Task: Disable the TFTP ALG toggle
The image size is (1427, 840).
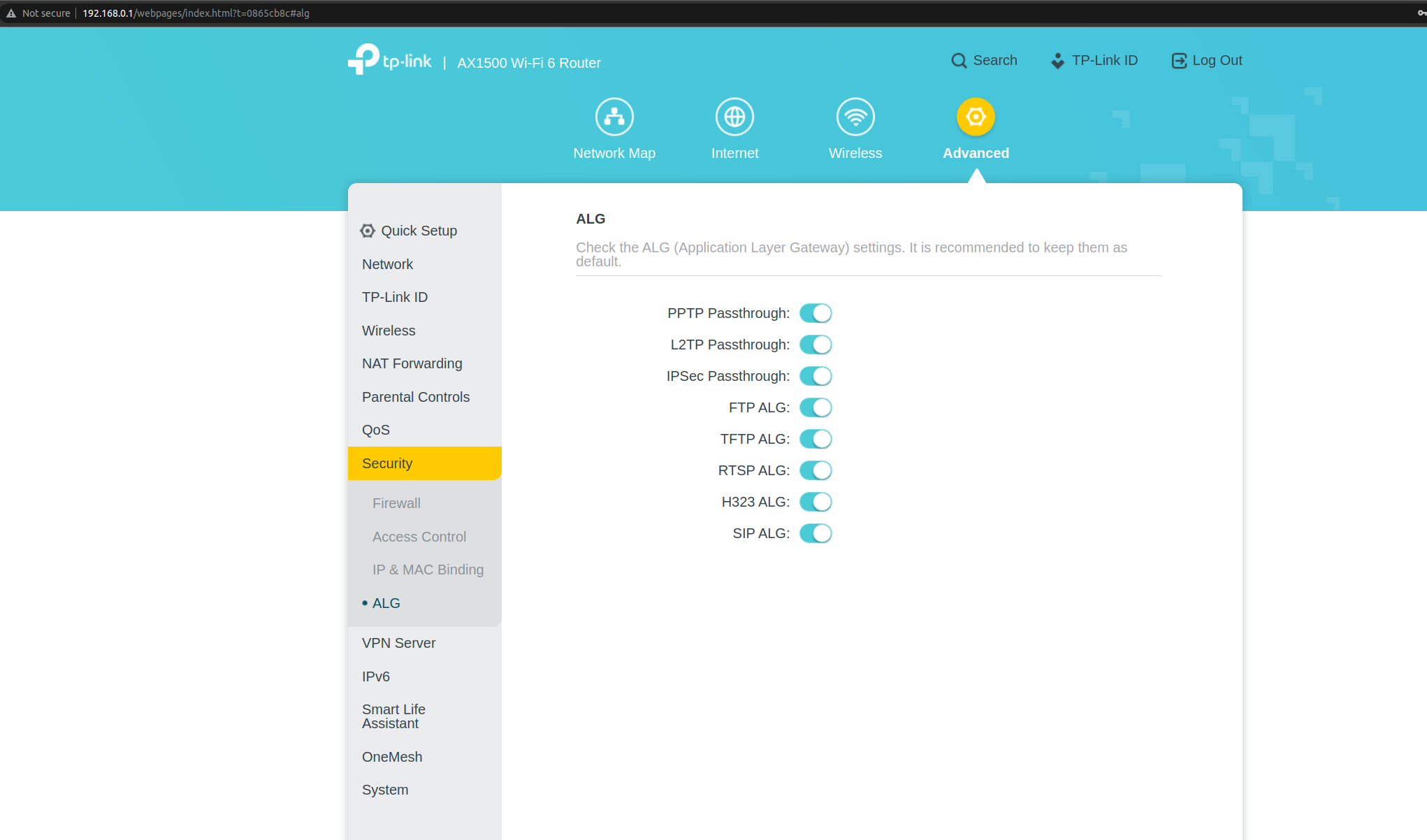Action: 816,439
